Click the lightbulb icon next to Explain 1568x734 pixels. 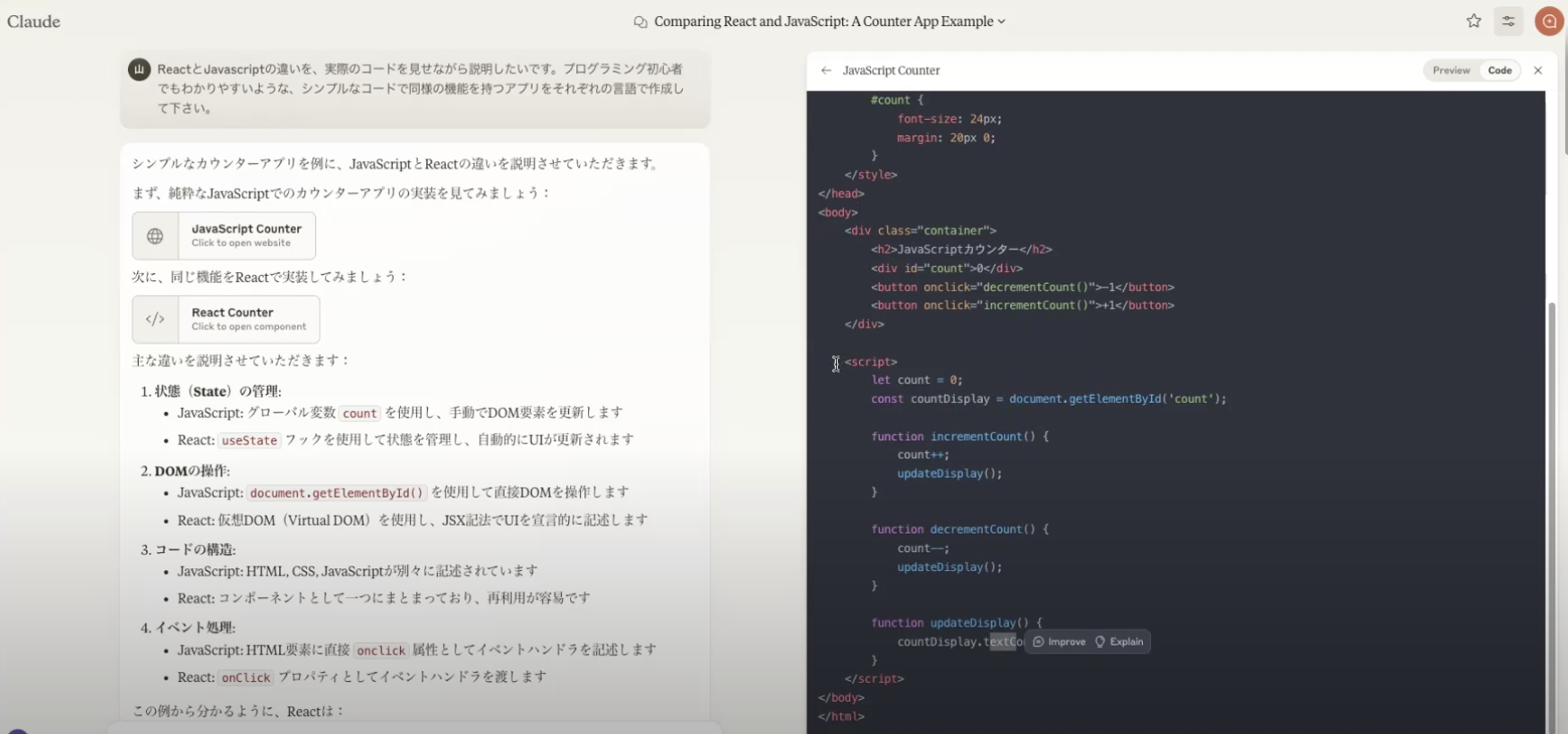click(x=1100, y=642)
